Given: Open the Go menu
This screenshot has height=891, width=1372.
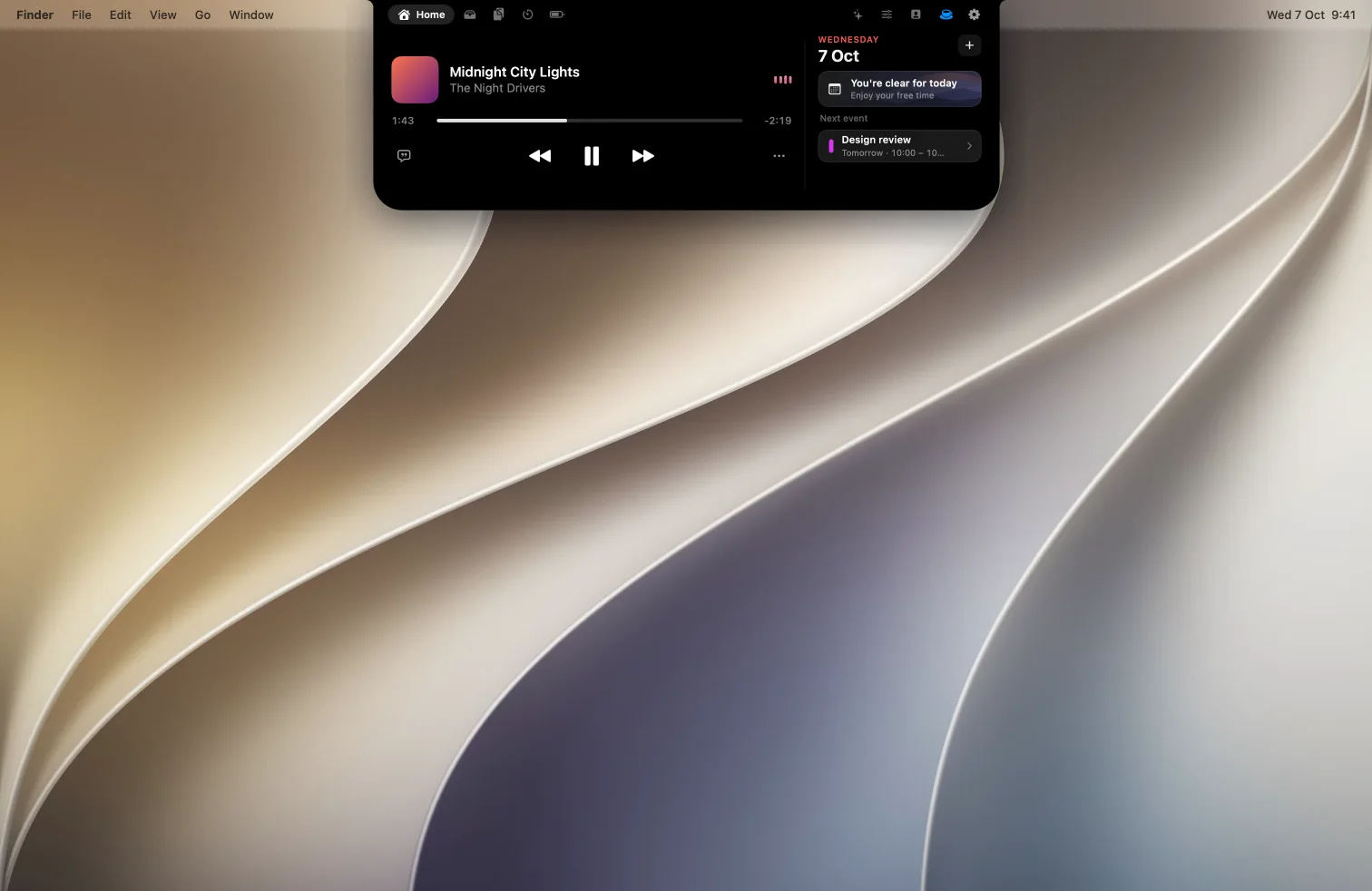Looking at the screenshot, I should (x=203, y=15).
